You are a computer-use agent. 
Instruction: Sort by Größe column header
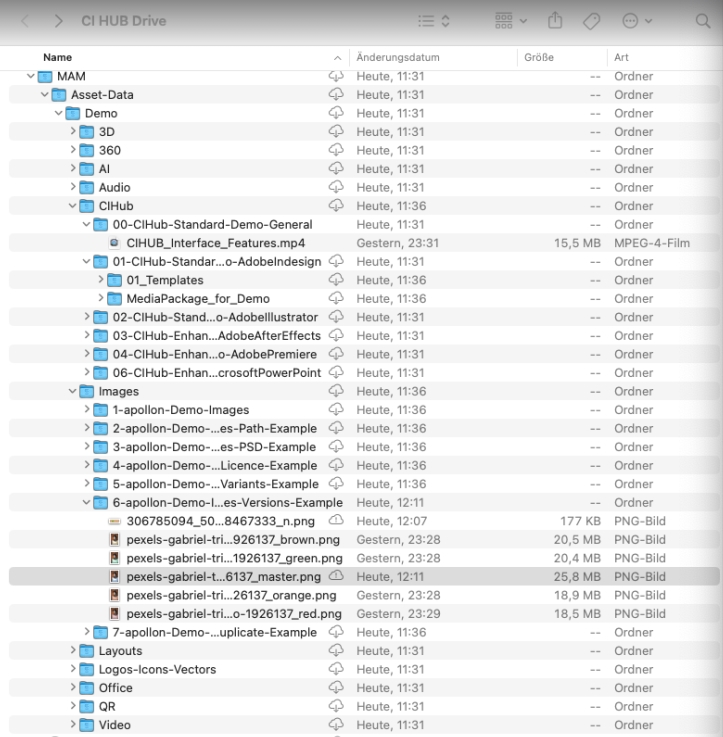tap(539, 57)
